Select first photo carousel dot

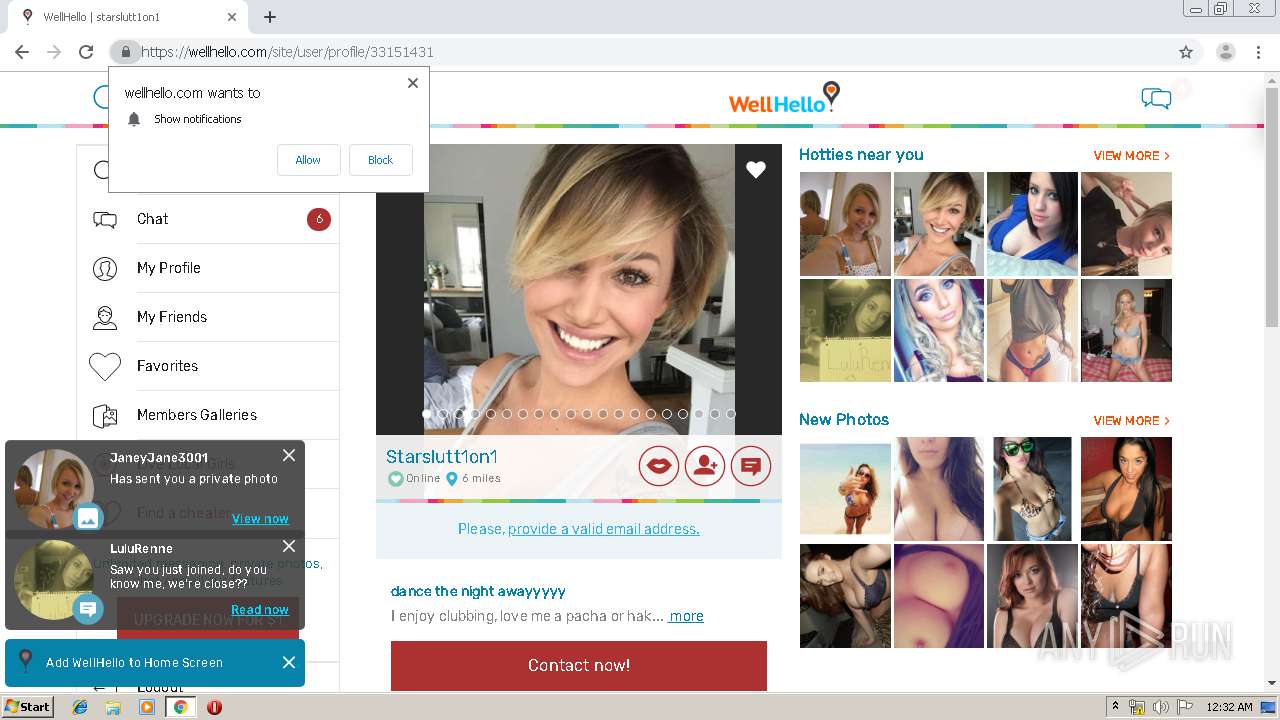coord(427,413)
